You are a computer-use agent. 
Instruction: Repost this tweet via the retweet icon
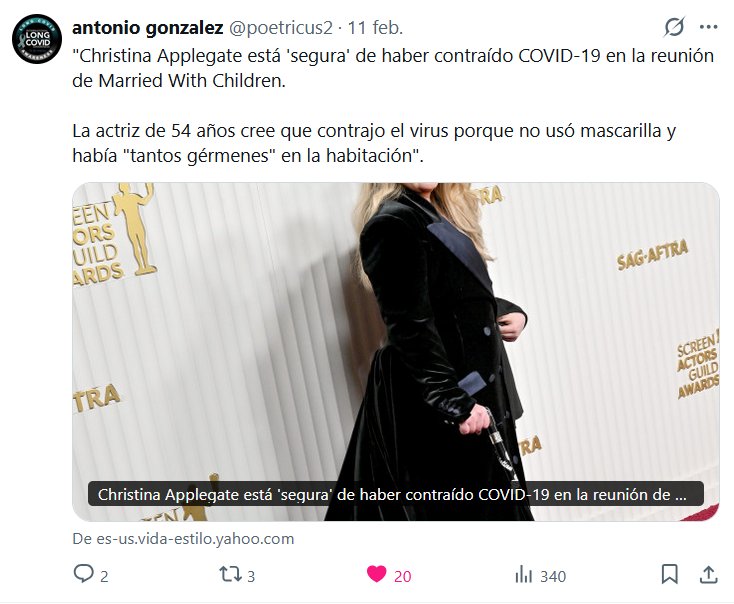pos(230,574)
